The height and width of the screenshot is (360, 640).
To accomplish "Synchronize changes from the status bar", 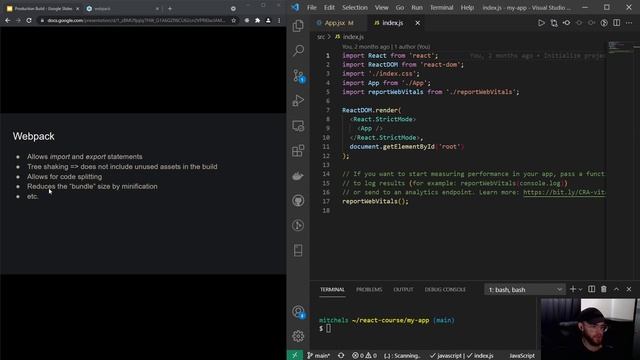I will pyautogui.click(x=341, y=356).
